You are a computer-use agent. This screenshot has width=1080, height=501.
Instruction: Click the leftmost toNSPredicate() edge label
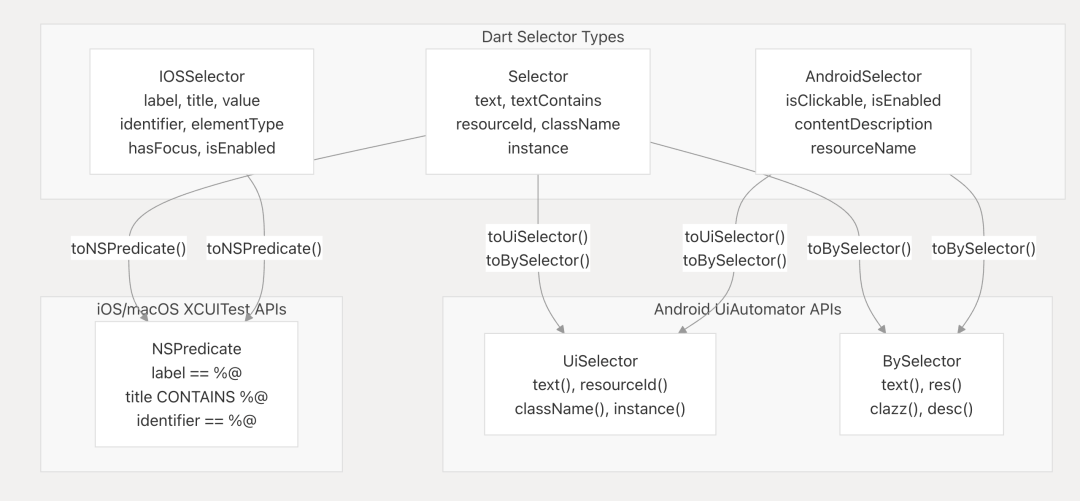pos(129,249)
